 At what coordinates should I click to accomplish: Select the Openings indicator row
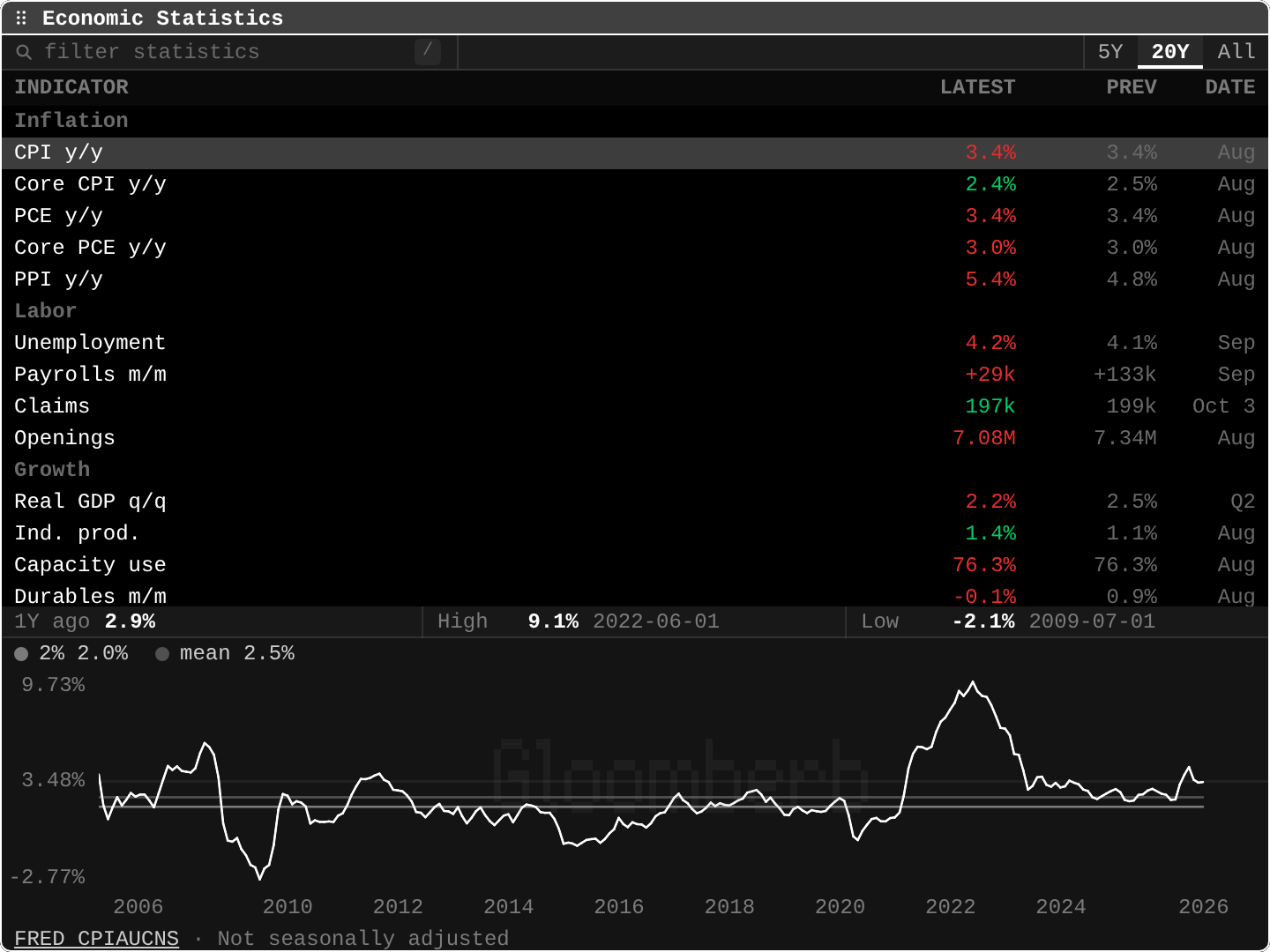tap(635, 438)
